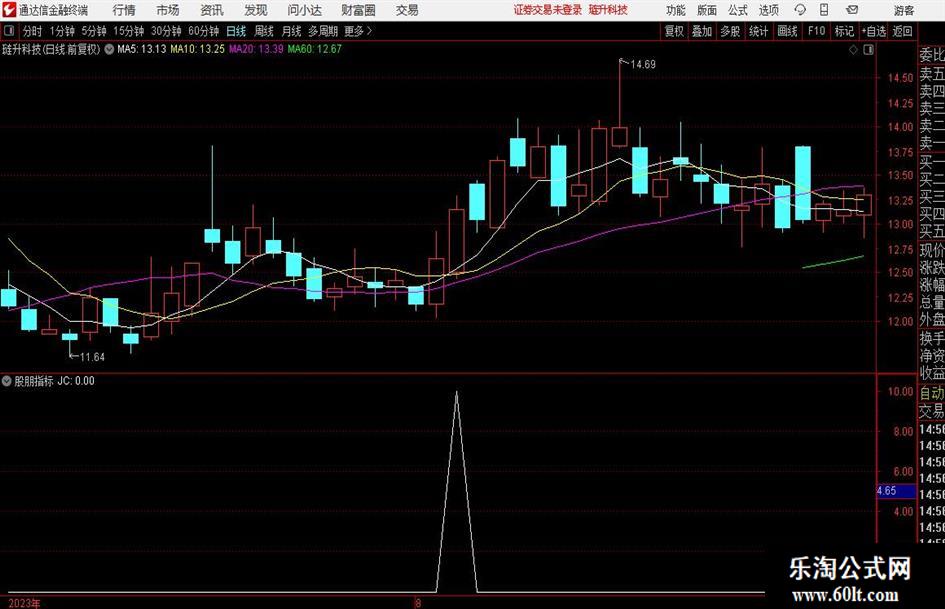
Task: Click the Tongdaxin red logo icon
Action: click(x=9, y=10)
